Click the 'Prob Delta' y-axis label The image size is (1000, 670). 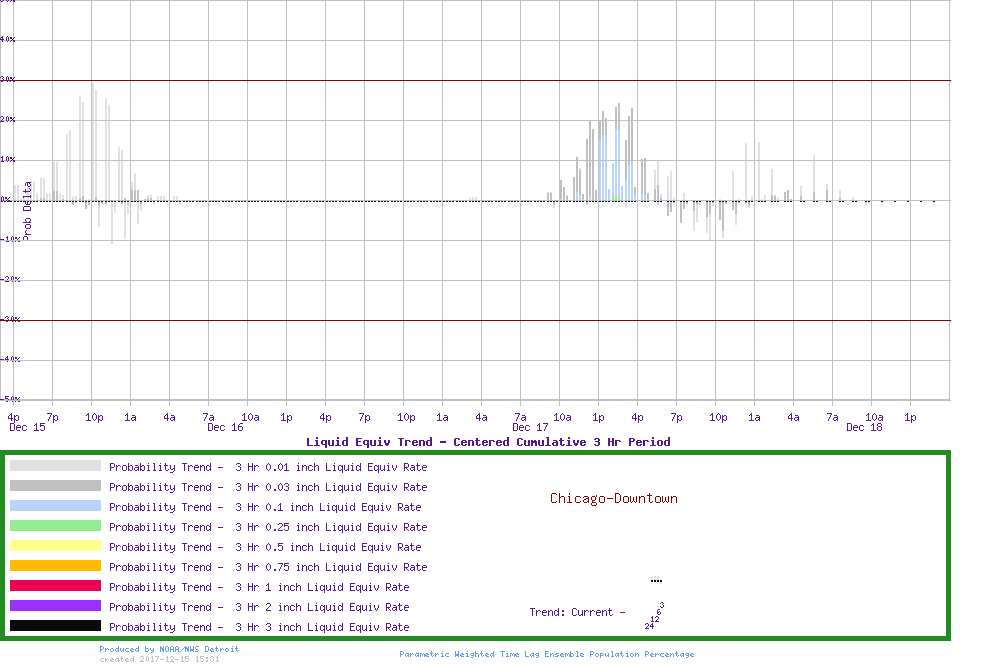tap(28, 210)
